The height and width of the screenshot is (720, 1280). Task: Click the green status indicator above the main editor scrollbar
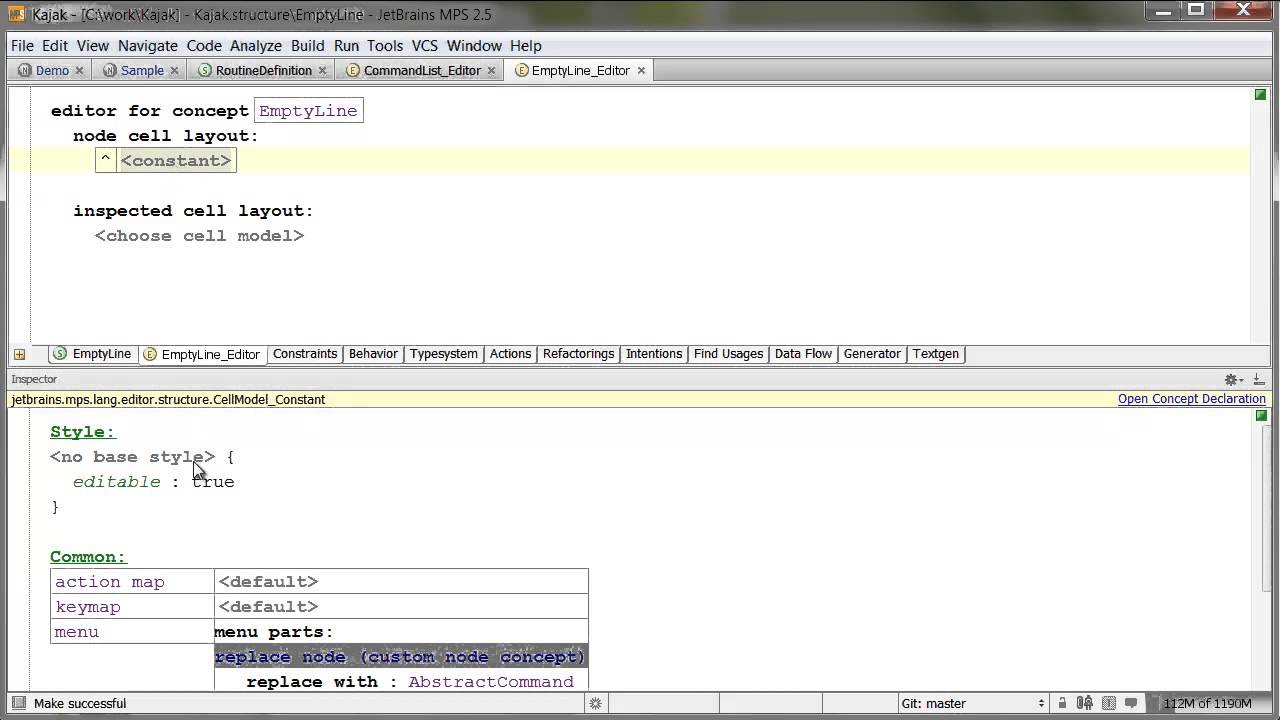click(1261, 95)
